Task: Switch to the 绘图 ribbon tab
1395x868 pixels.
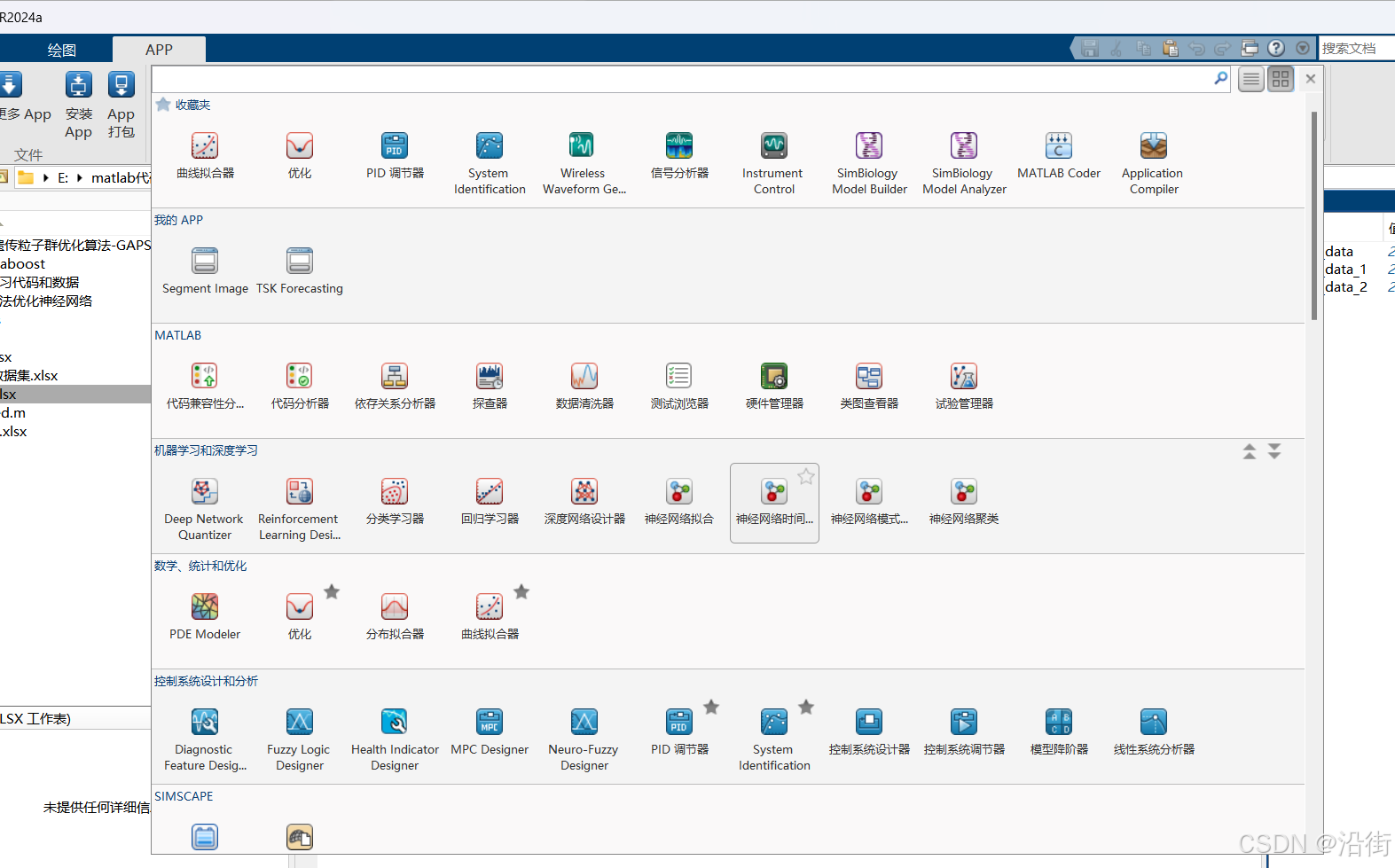Action: (x=62, y=50)
